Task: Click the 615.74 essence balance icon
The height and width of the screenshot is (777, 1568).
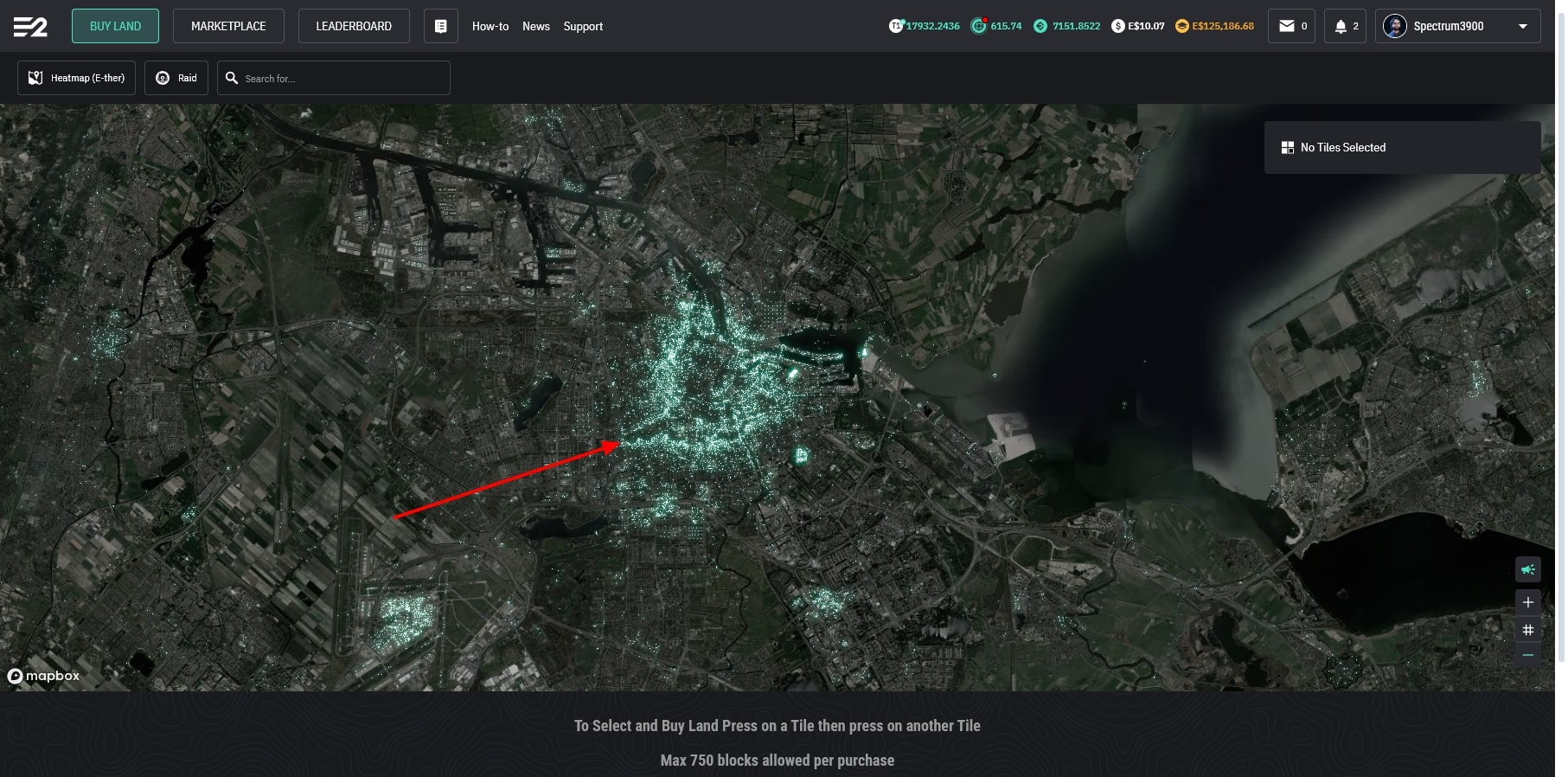Action: point(979,26)
